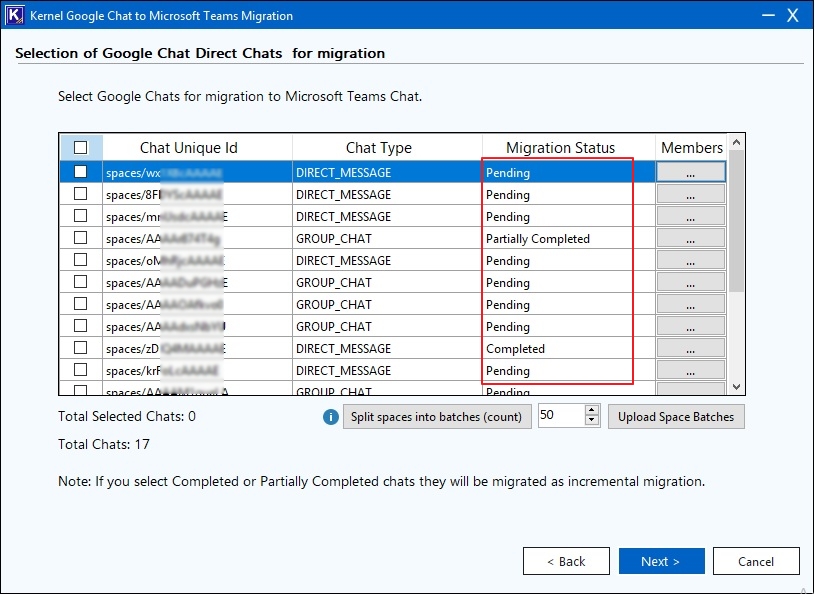Click the Kernel app logo icon
The width and height of the screenshot is (815, 594).
pos(15,16)
